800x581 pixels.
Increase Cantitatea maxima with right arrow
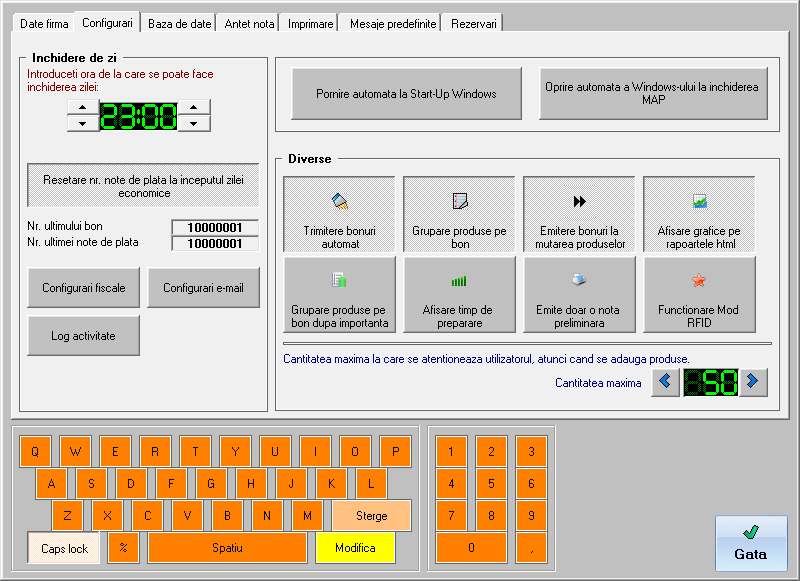click(753, 381)
